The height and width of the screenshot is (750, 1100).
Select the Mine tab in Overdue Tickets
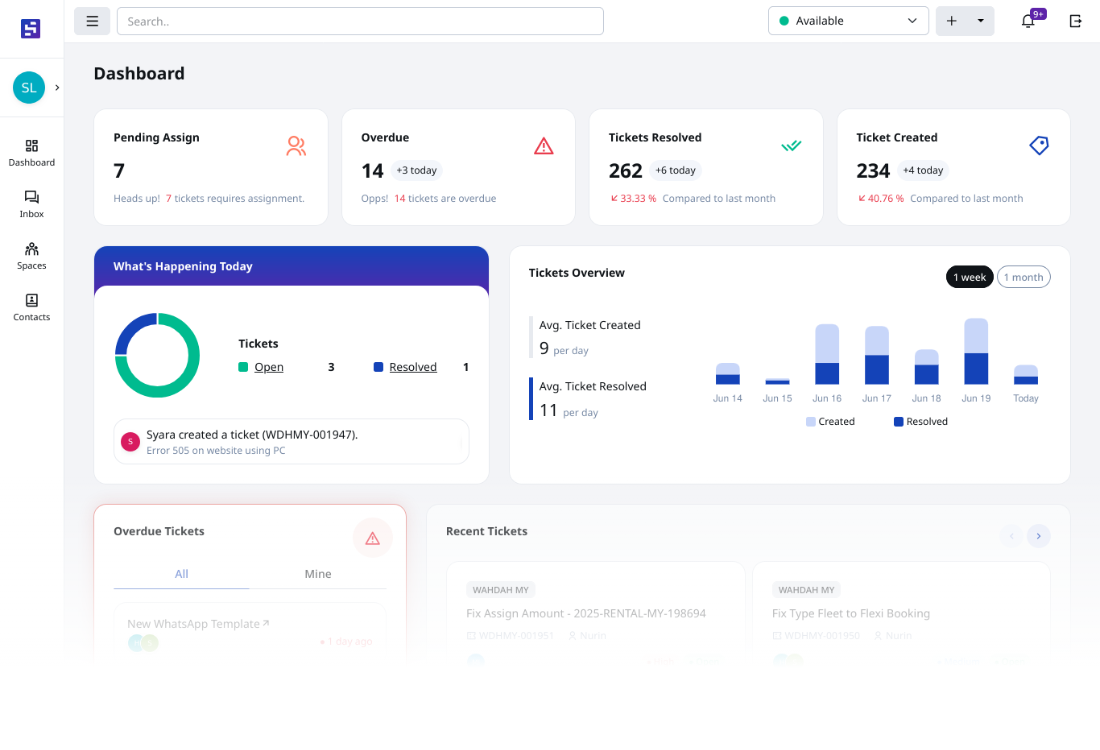(x=318, y=574)
